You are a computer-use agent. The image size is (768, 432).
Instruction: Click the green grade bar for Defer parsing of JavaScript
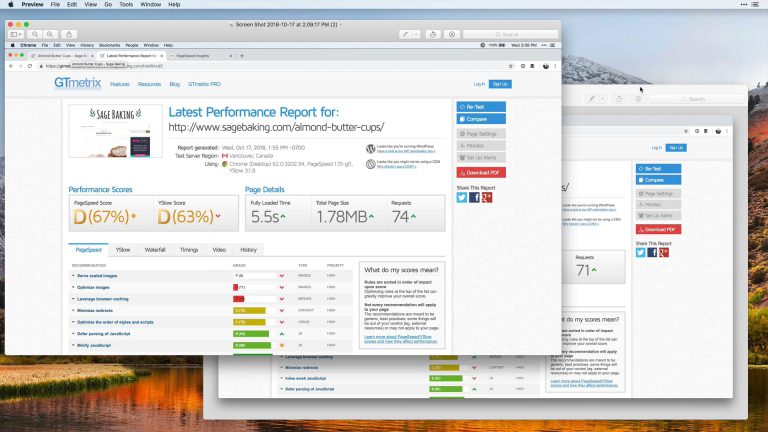click(x=251, y=334)
